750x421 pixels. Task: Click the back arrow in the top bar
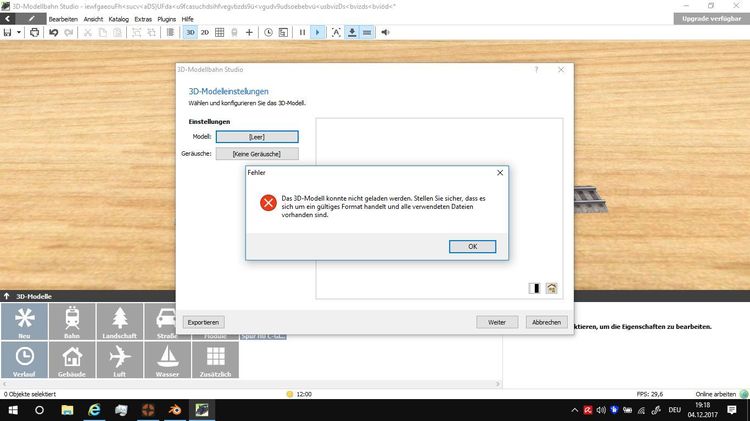click(x=8, y=19)
